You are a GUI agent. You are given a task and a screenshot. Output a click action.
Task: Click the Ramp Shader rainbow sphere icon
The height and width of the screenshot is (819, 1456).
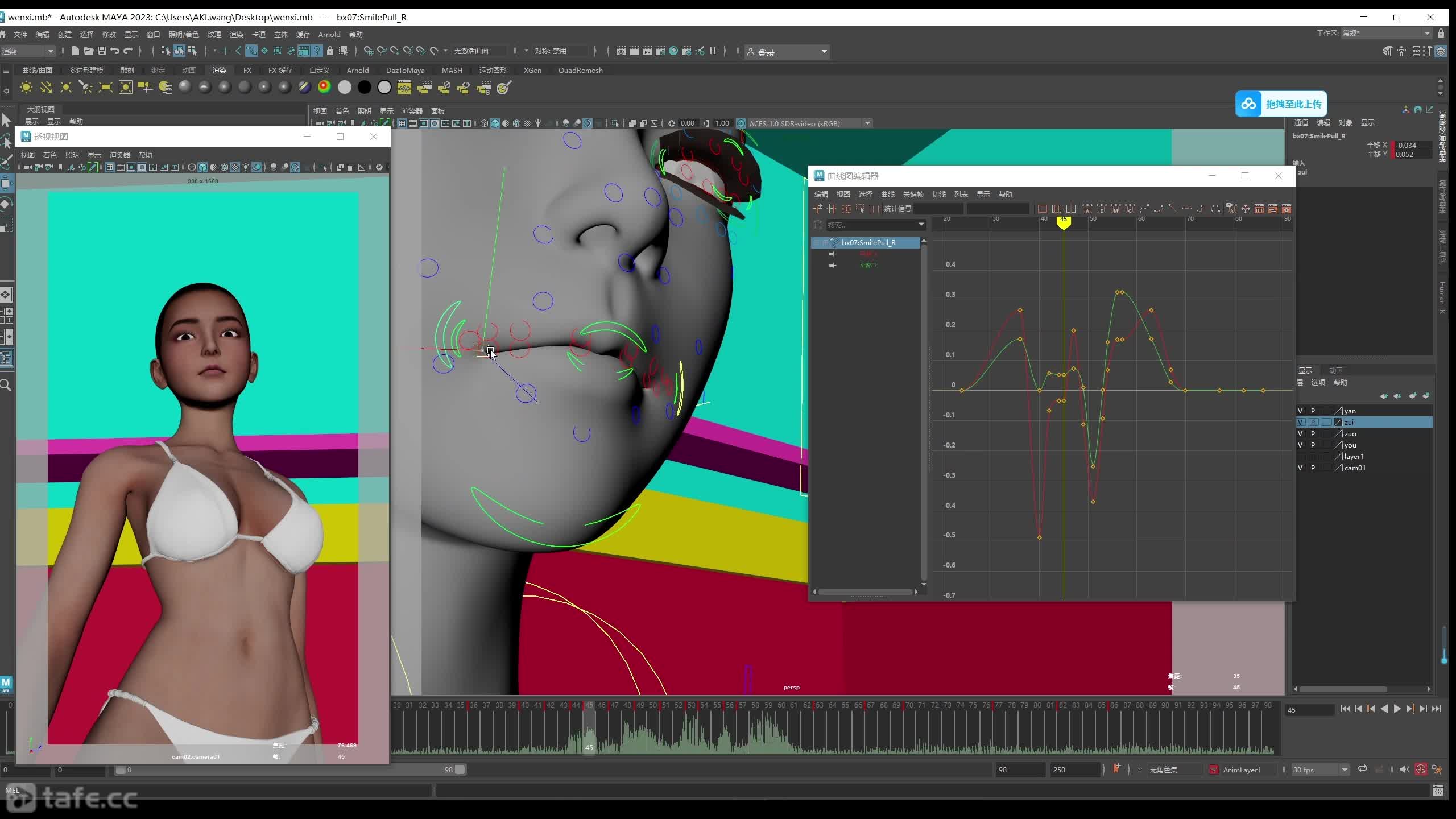tap(324, 87)
